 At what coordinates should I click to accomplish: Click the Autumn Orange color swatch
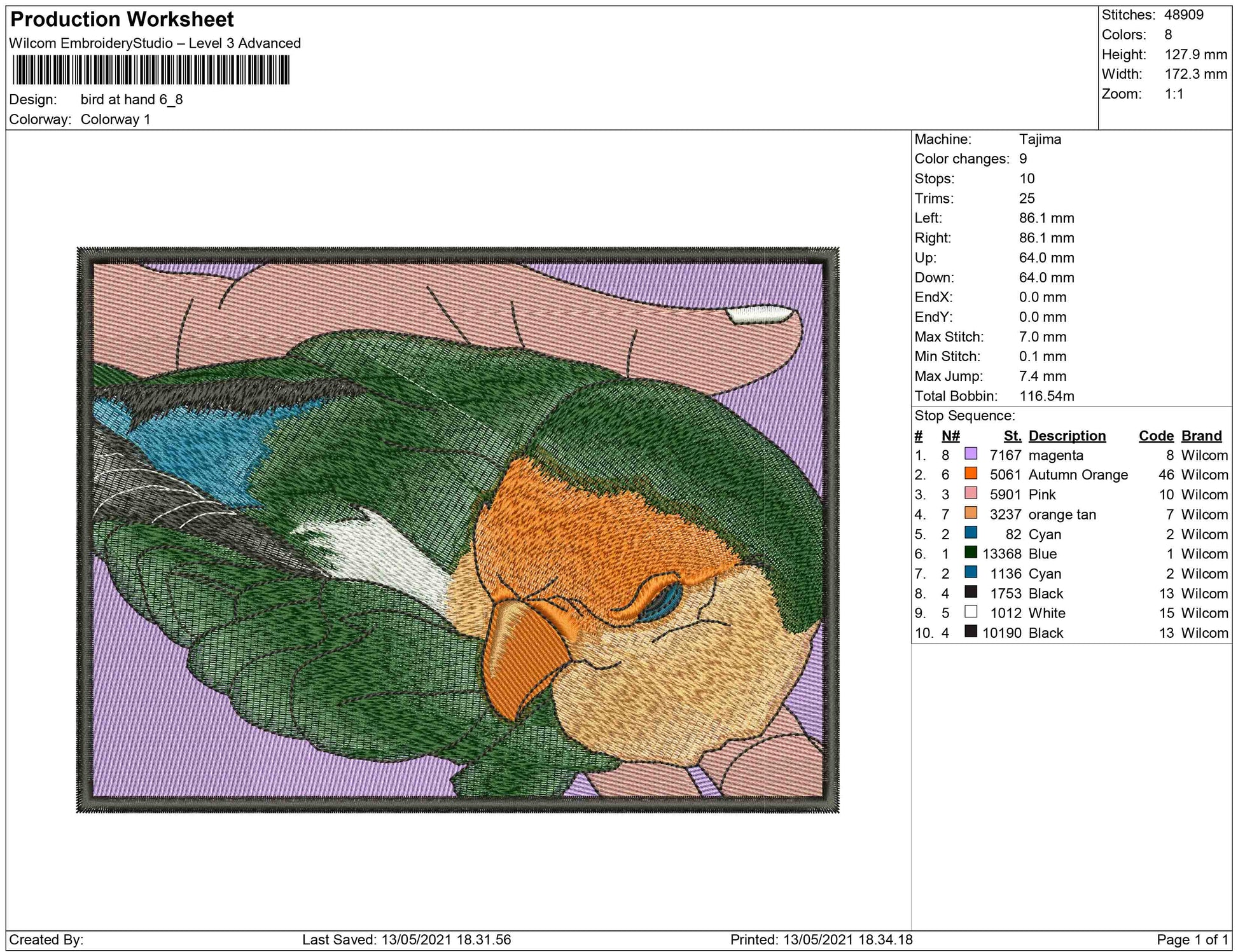click(970, 474)
